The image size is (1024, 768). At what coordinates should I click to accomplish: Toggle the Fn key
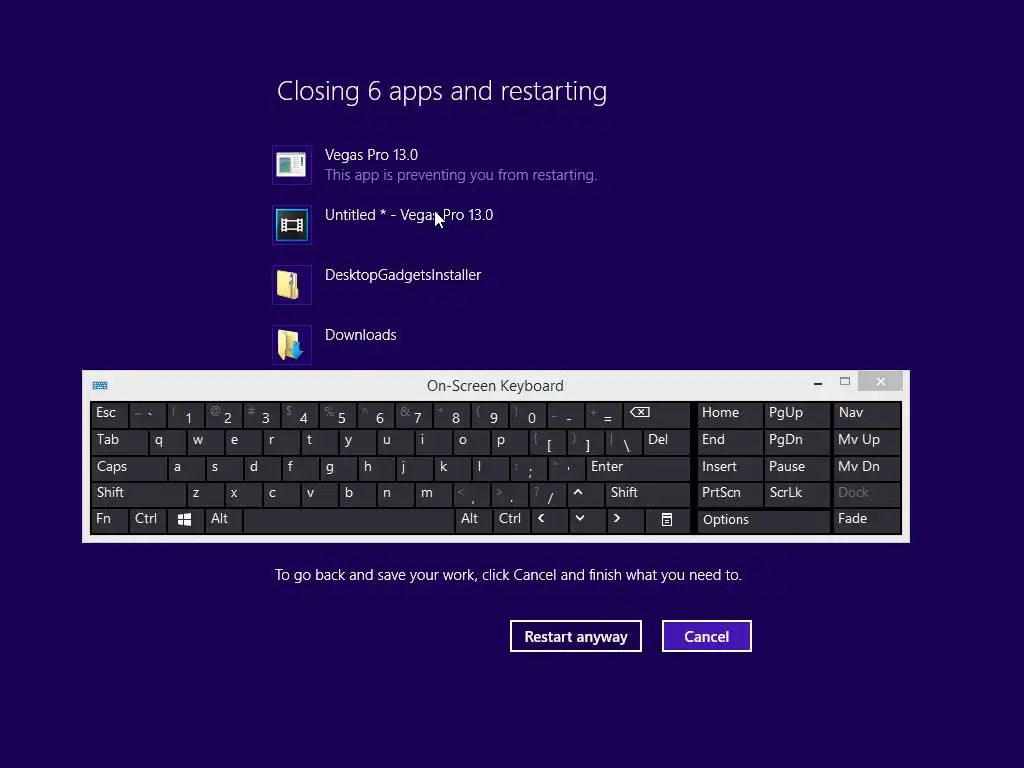(x=109, y=520)
